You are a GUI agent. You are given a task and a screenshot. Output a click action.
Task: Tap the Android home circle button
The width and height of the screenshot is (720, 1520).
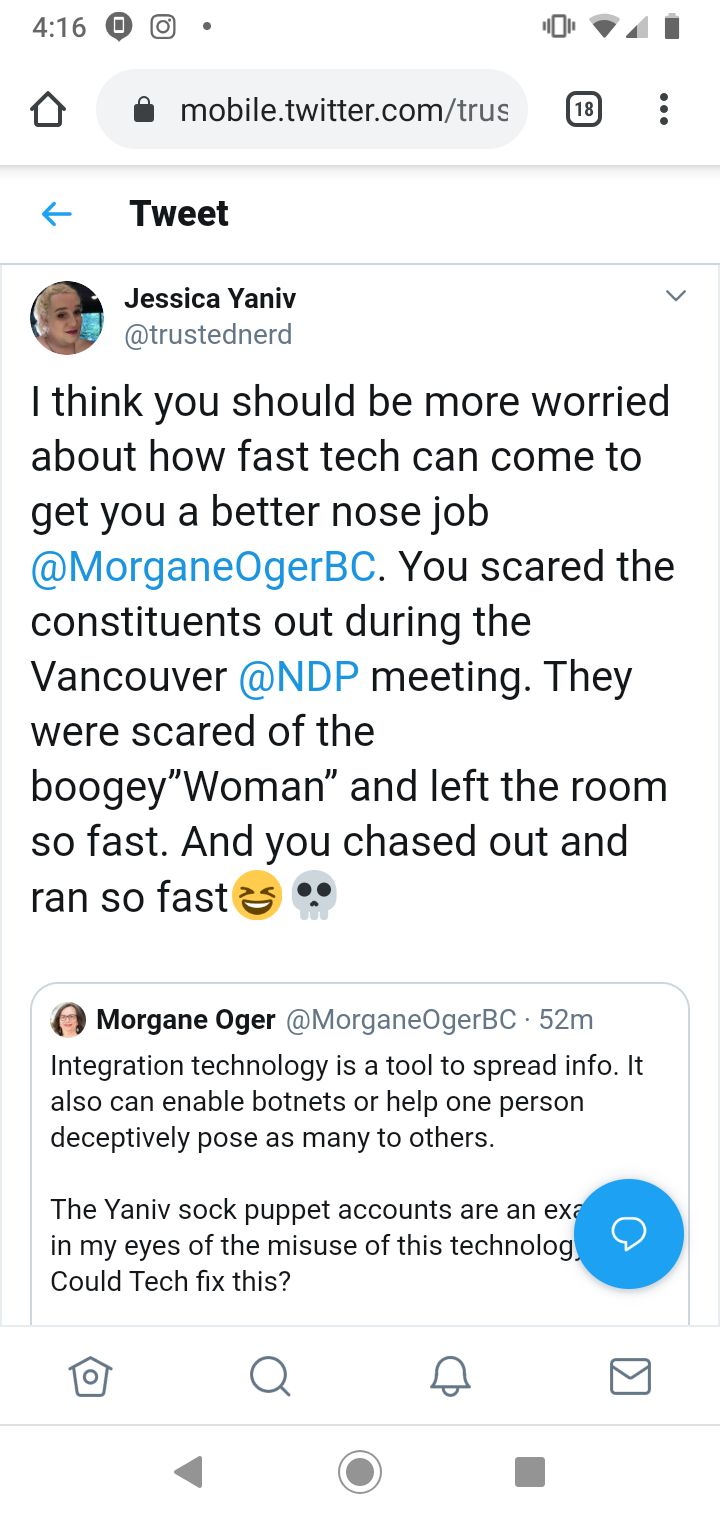pos(360,1472)
